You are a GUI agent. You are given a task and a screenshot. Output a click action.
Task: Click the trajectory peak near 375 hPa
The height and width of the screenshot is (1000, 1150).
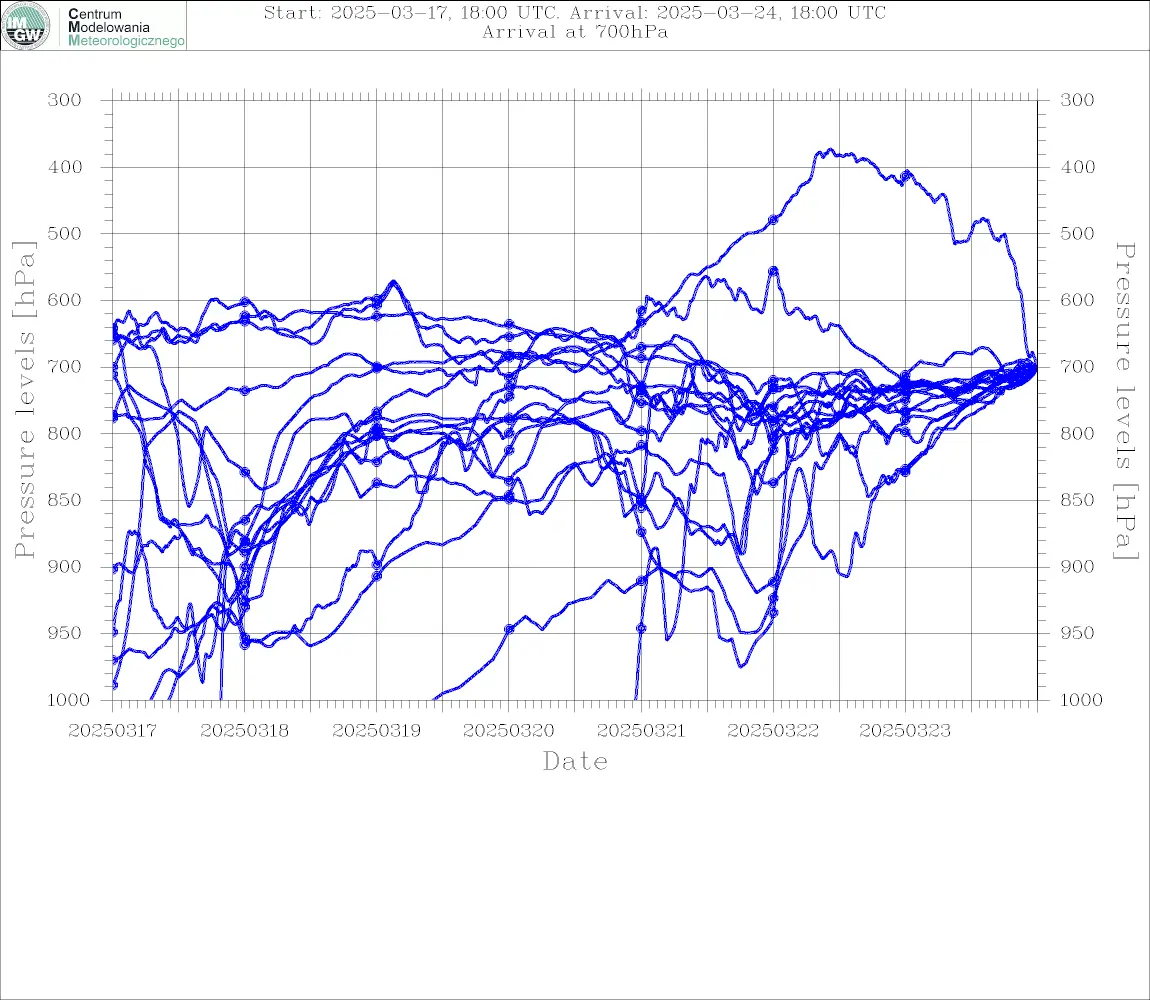(x=829, y=150)
